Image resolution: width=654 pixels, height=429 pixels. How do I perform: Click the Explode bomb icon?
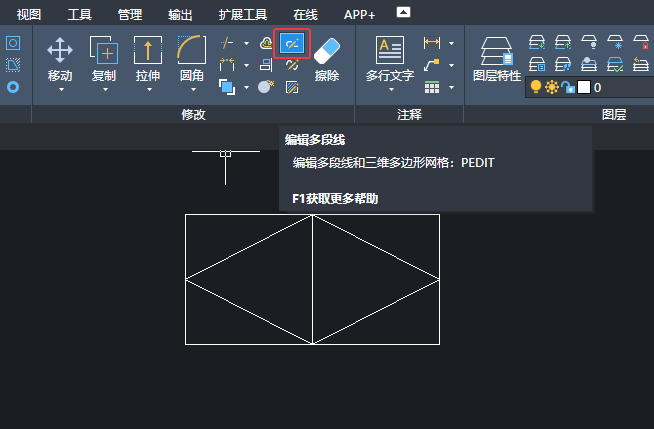[x=266, y=87]
